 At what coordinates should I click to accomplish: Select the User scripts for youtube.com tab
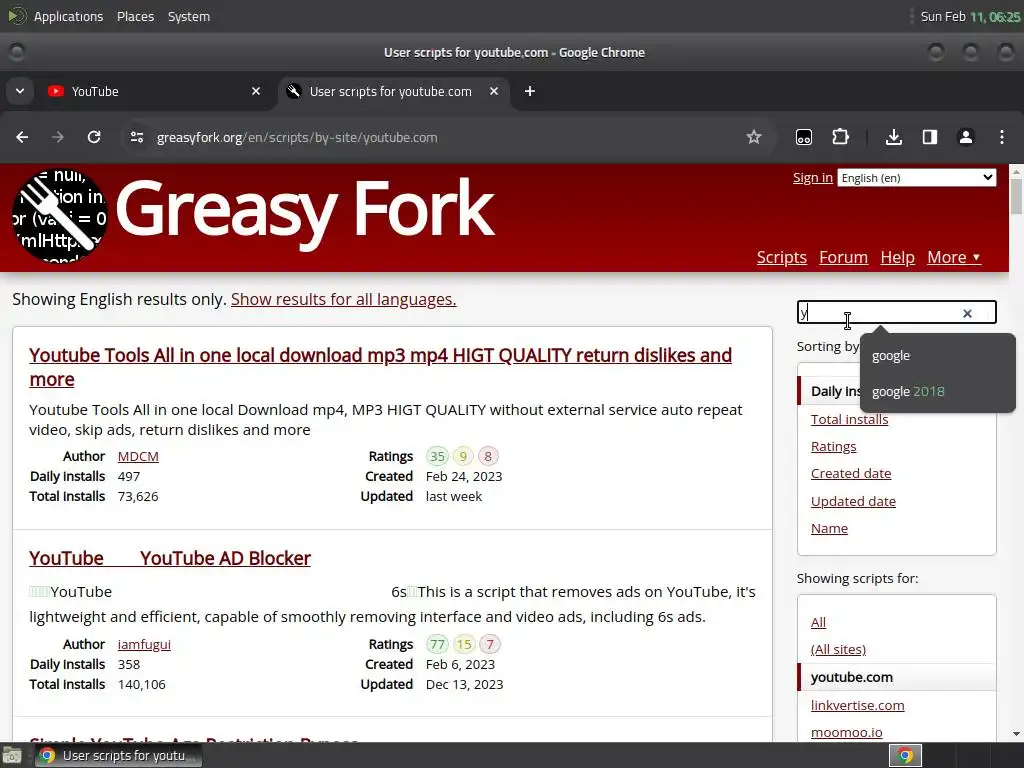[395, 91]
